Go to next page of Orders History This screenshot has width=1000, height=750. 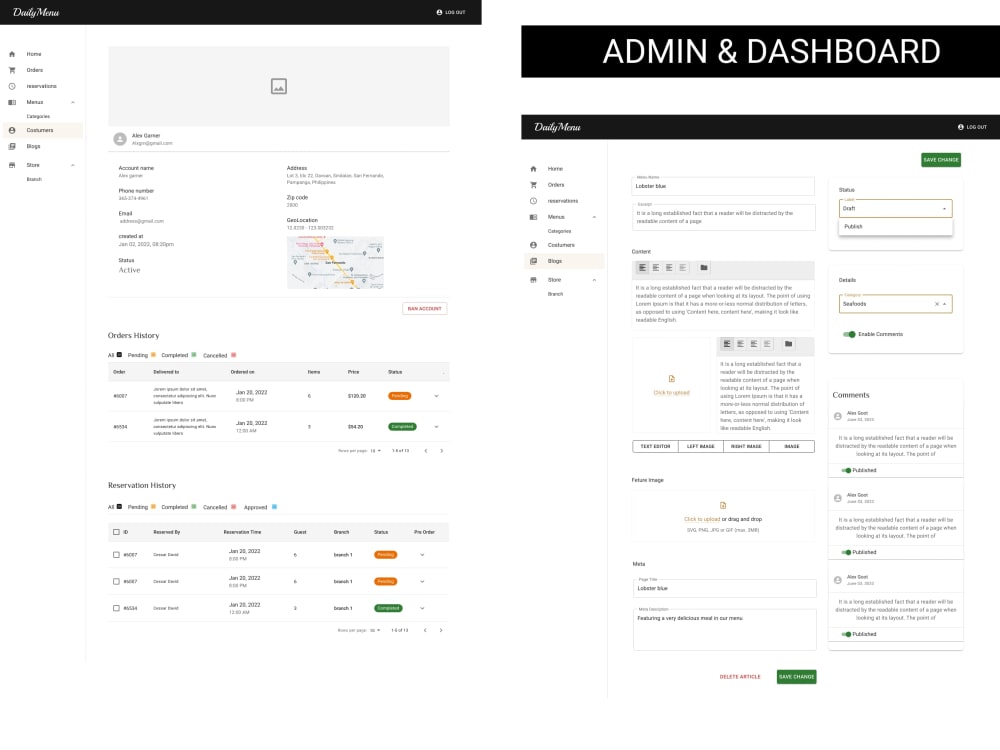point(441,451)
